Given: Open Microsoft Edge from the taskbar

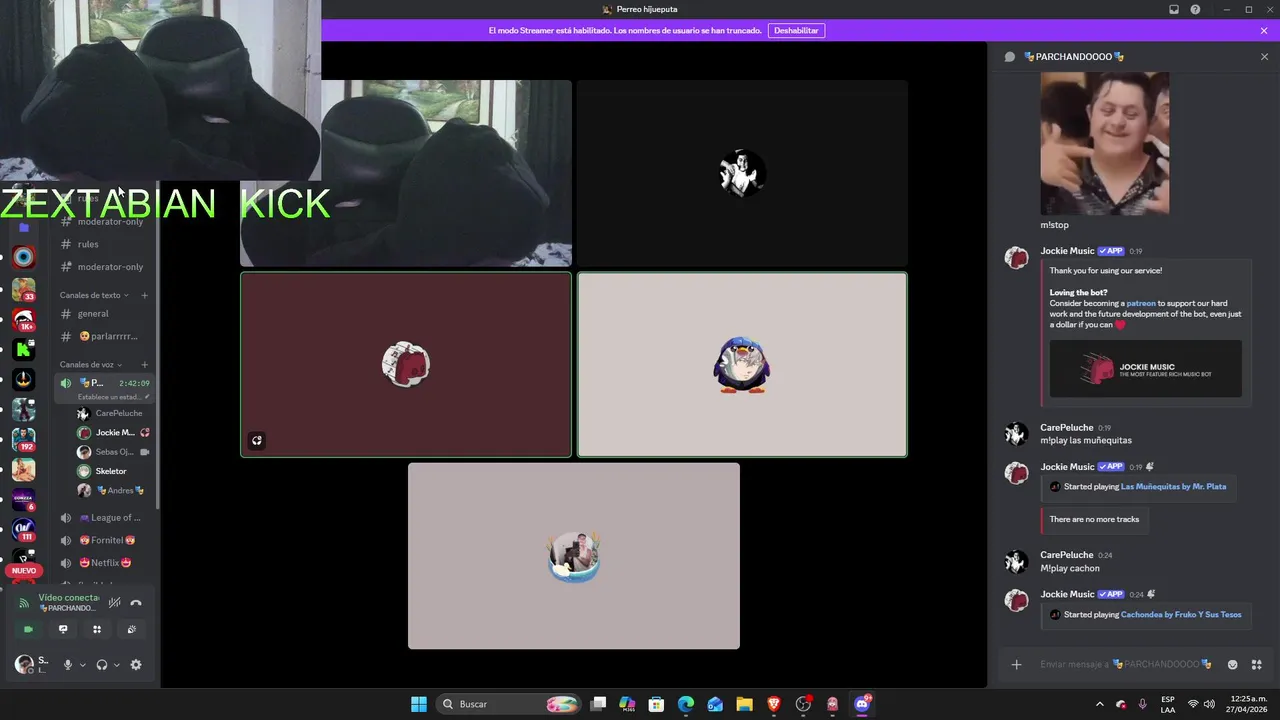Looking at the screenshot, I should click(686, 704).
